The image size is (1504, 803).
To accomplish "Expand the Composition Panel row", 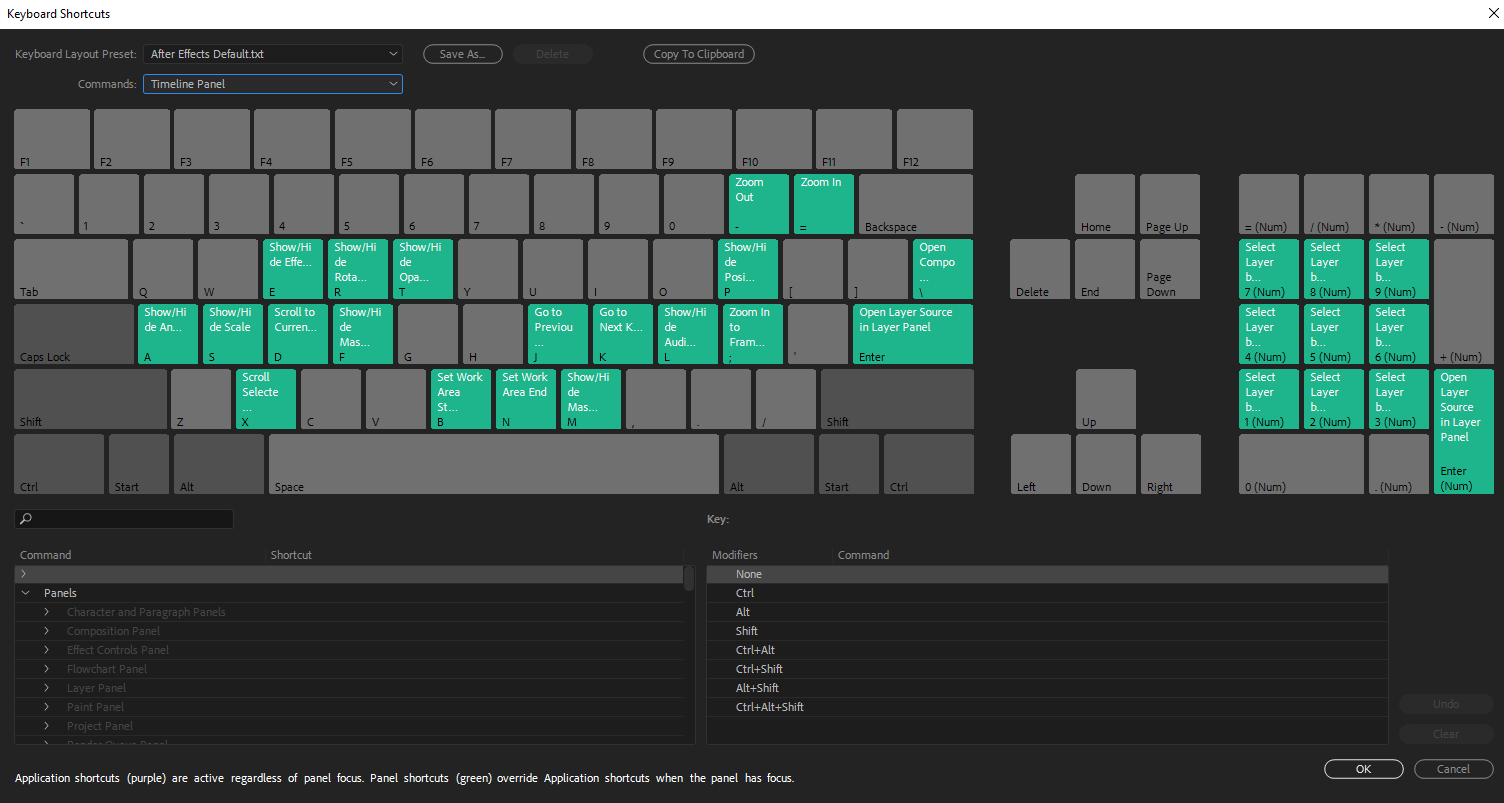I will tap(46, 631).
